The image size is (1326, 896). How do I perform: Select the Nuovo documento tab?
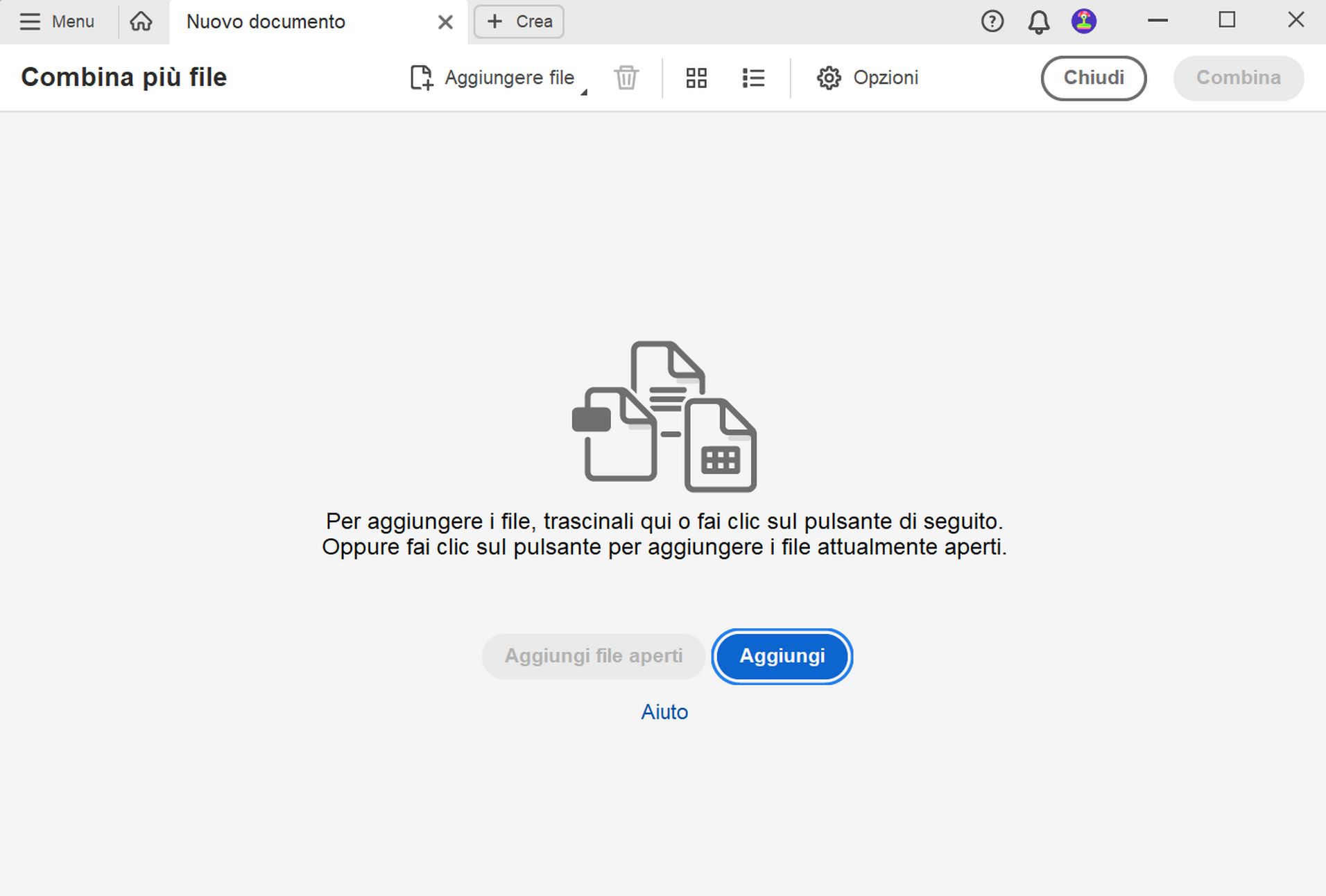(x=266, y=21)
